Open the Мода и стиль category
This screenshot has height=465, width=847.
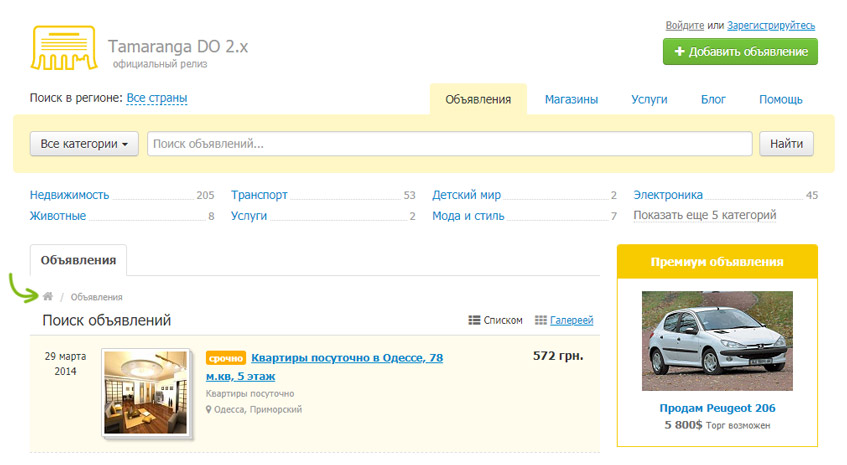pyautogui.click(x=468, y=216)
